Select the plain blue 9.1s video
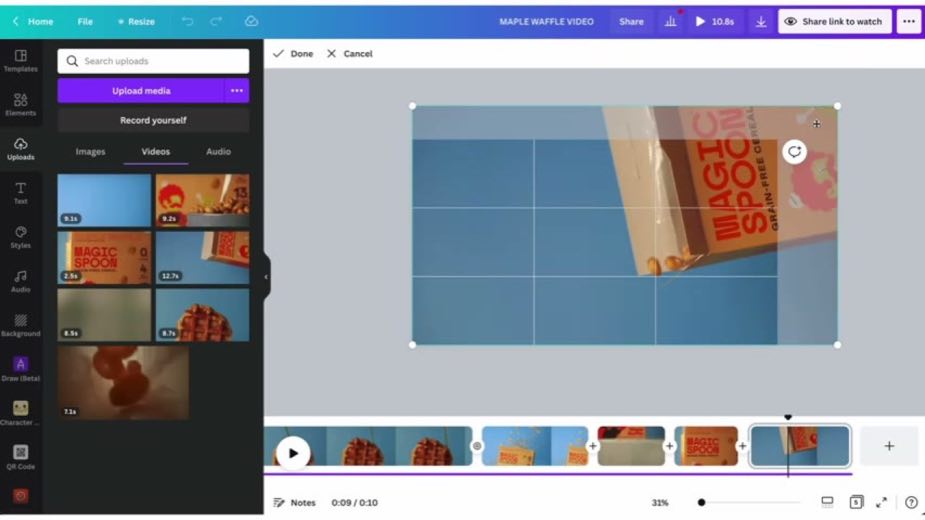Viewport: 925px width, 520px height. pyautogui.click(x=104, y=200)
